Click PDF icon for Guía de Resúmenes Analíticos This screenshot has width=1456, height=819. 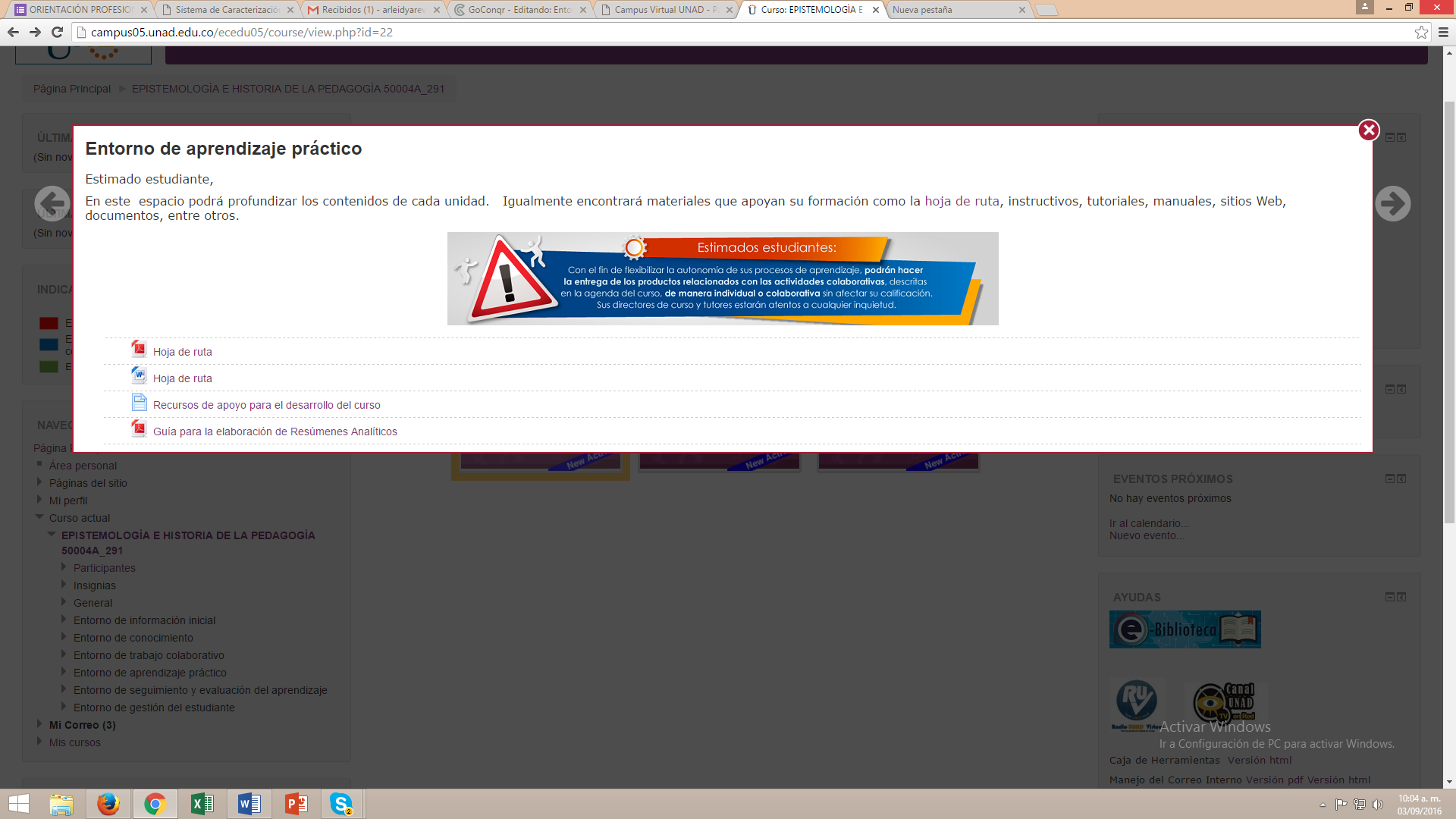click(139, 428)
